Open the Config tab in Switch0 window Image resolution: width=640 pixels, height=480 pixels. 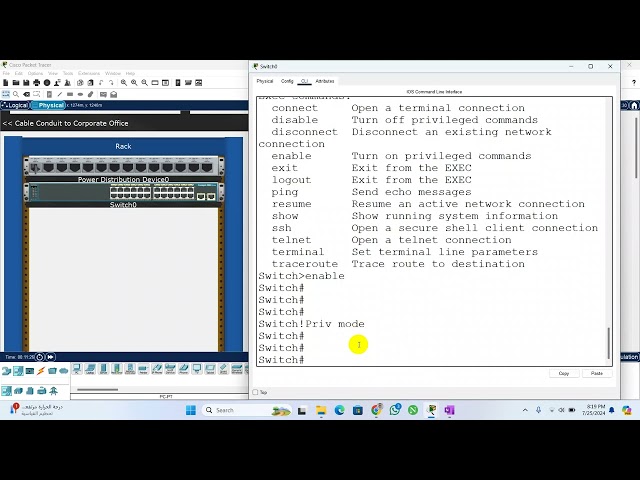tap(287, 81)
